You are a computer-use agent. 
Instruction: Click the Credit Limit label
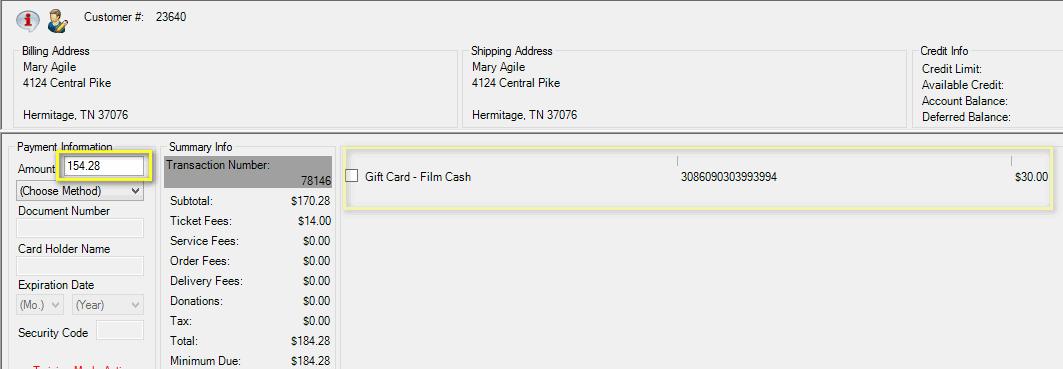point(952,69)
